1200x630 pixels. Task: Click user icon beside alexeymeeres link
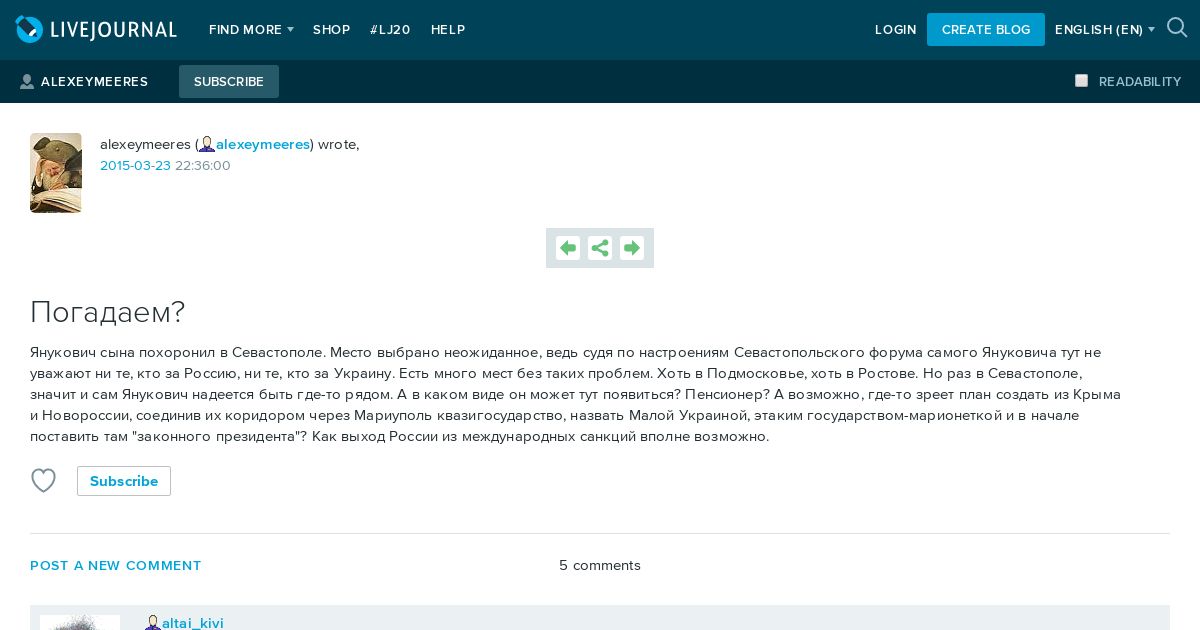coord(207,145)
